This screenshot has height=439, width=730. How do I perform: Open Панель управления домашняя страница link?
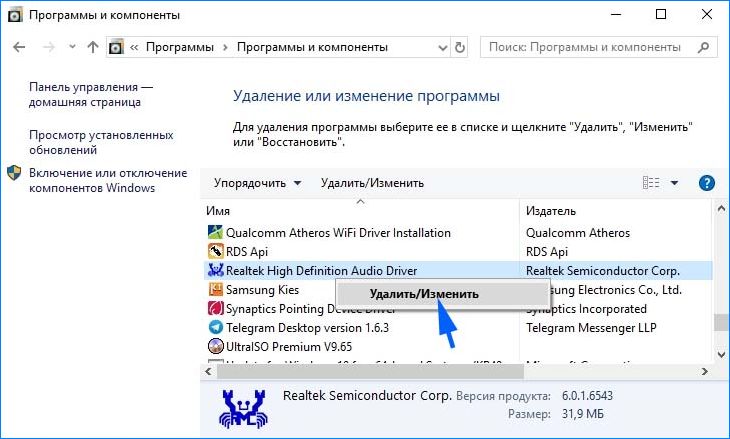click(91, 94)
